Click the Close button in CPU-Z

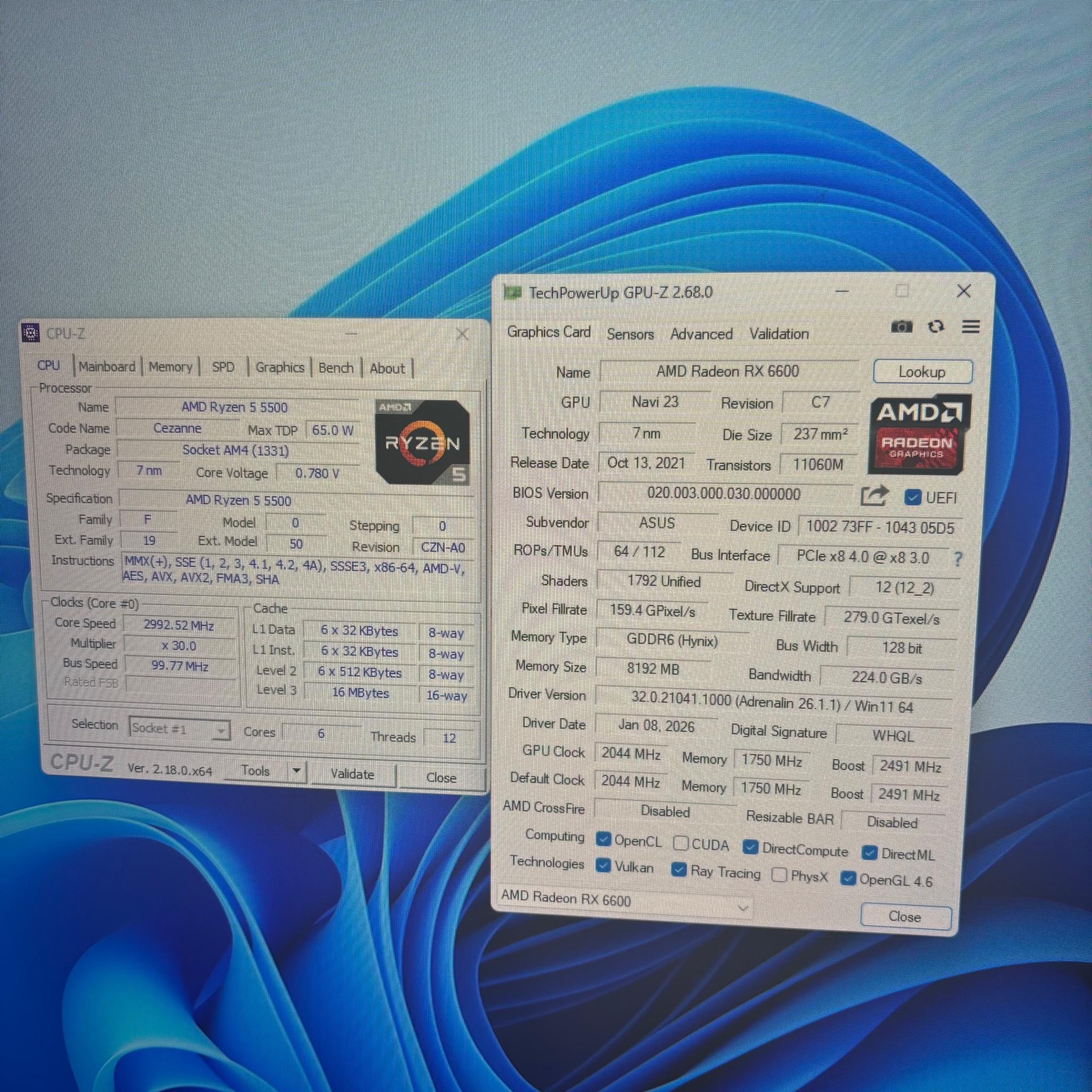click(441, 778)
